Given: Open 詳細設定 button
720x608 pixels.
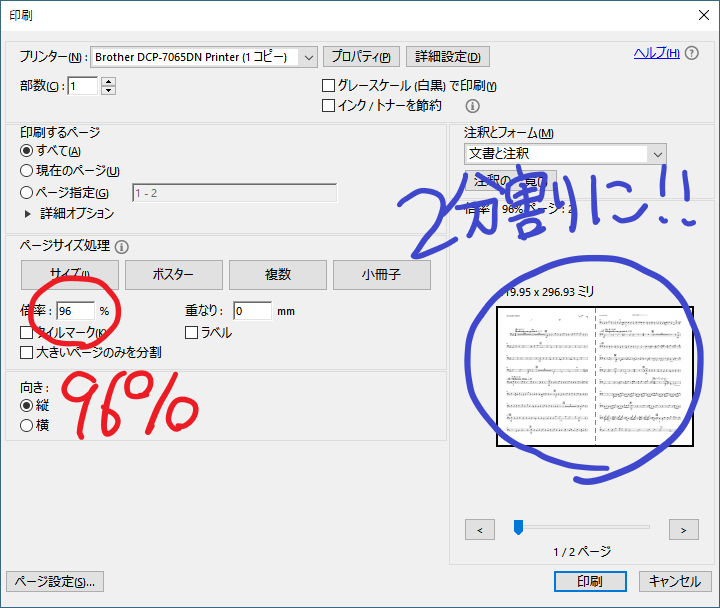Looking at the screenshot, I should (x=448, y=56).
